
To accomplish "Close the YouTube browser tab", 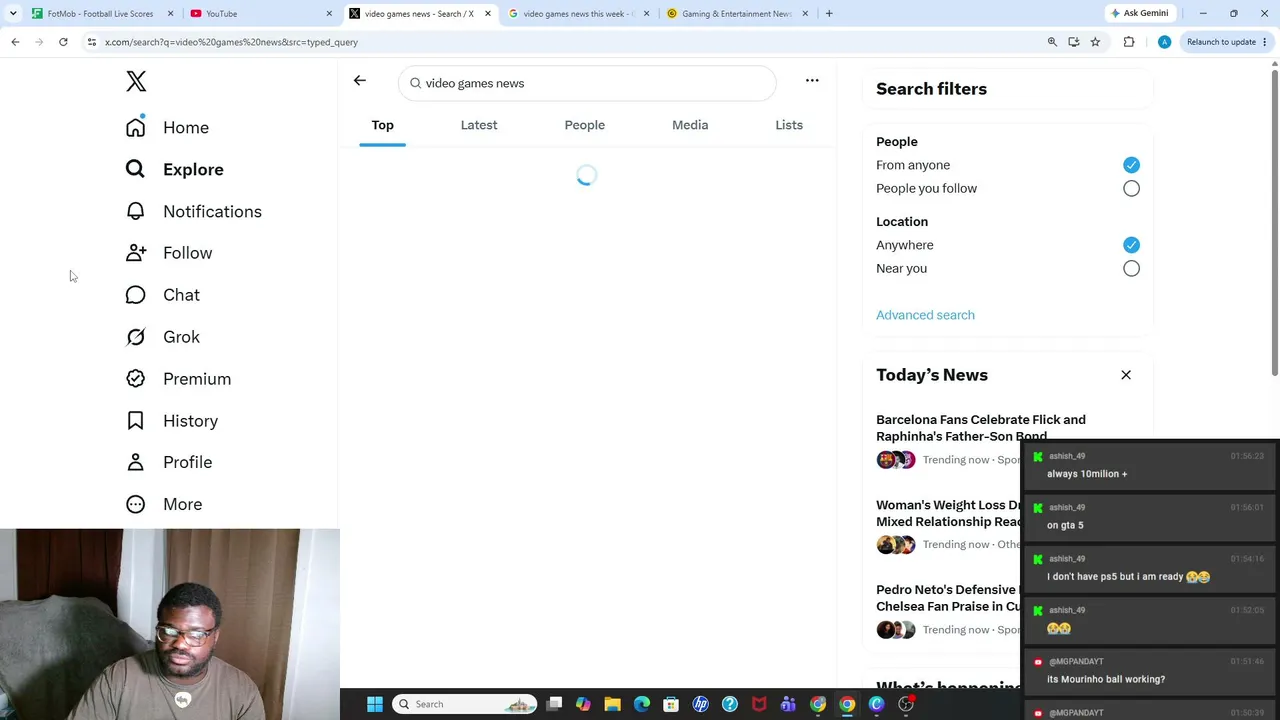I will 329,14.
